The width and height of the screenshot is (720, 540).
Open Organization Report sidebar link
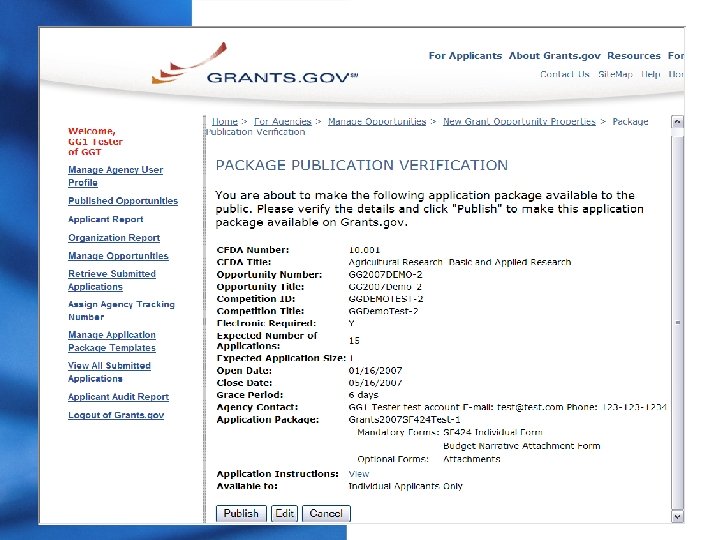[114, 237]
